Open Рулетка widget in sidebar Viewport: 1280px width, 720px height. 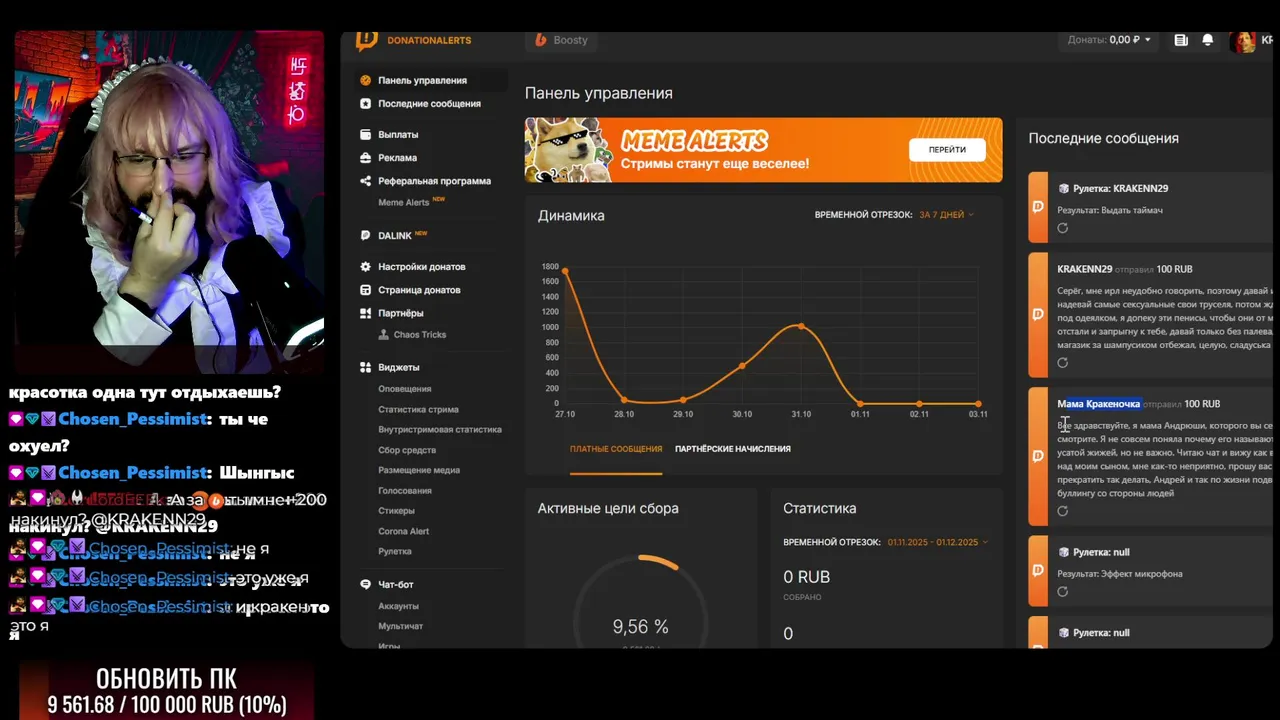pyautogui.click(x=395, y=551)
